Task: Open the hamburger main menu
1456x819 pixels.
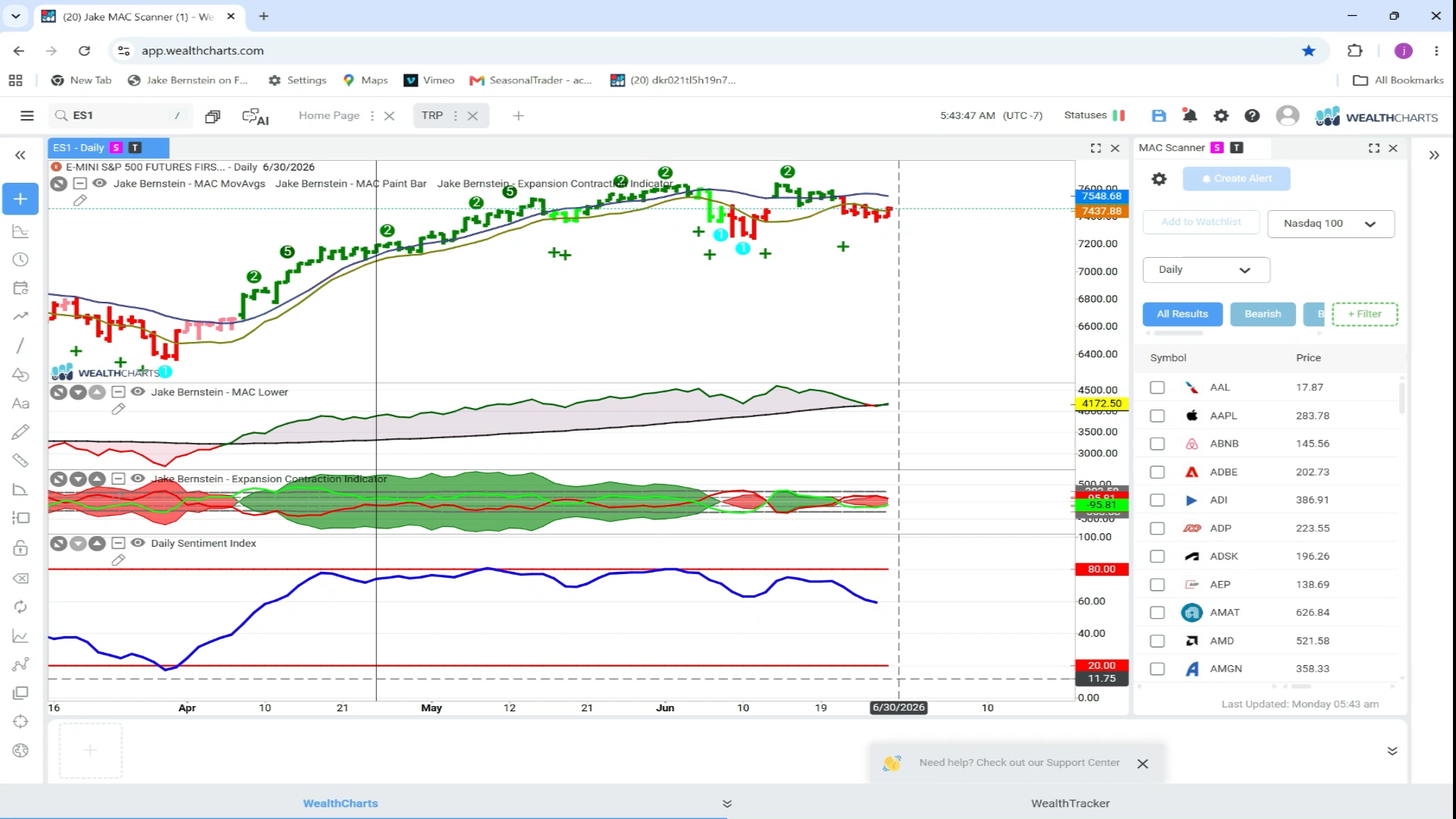Action: click(x=27, y=116)
